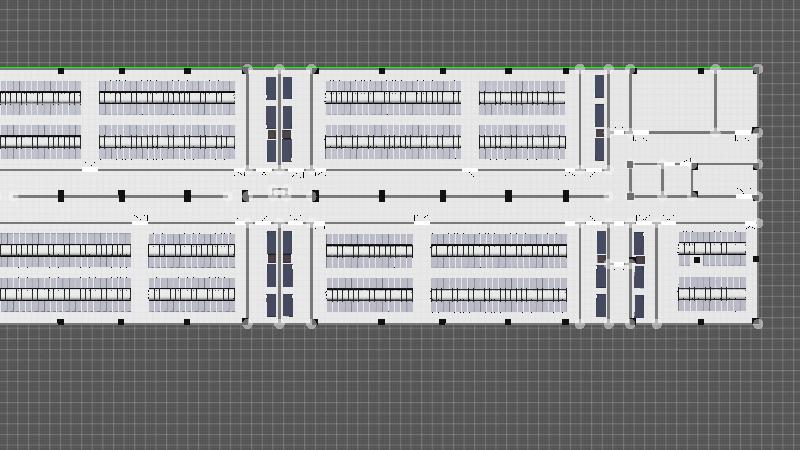This screenshot has height=450, width=800.
Task: Click the second small room at center right
Action: 677,180
